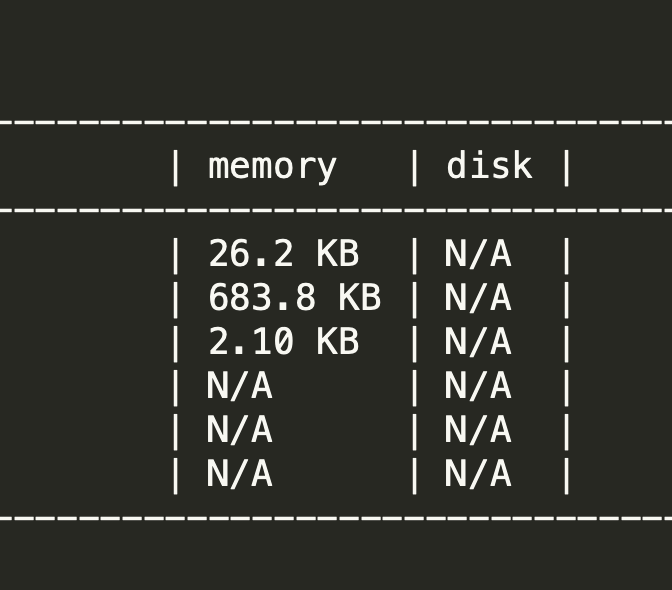This screenshot has width=672, height=590.
Task: Click the pipe right of the disk header
Action: coord(567,166)
